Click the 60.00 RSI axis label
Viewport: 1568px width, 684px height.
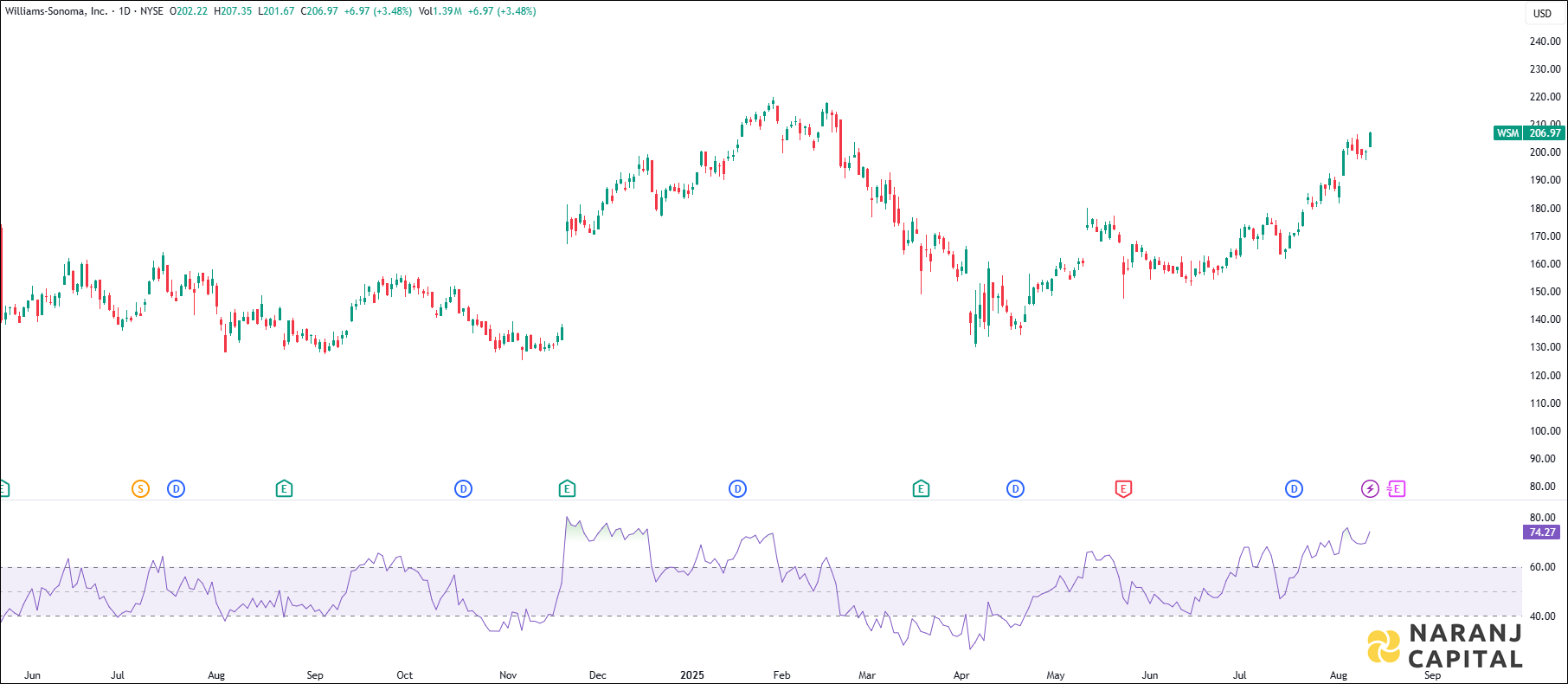point(1542,567)
